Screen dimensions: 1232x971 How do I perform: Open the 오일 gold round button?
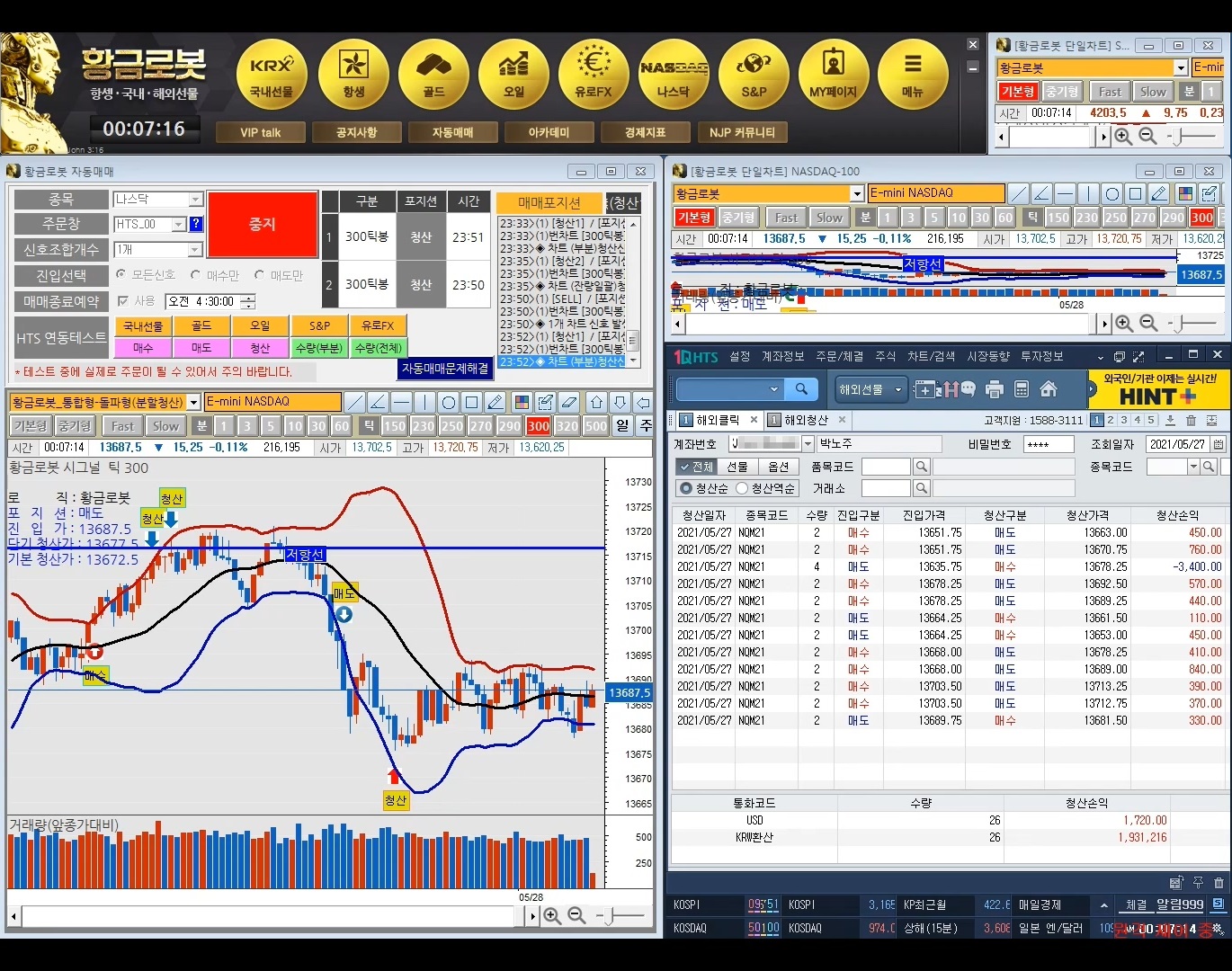pos(513,75)
